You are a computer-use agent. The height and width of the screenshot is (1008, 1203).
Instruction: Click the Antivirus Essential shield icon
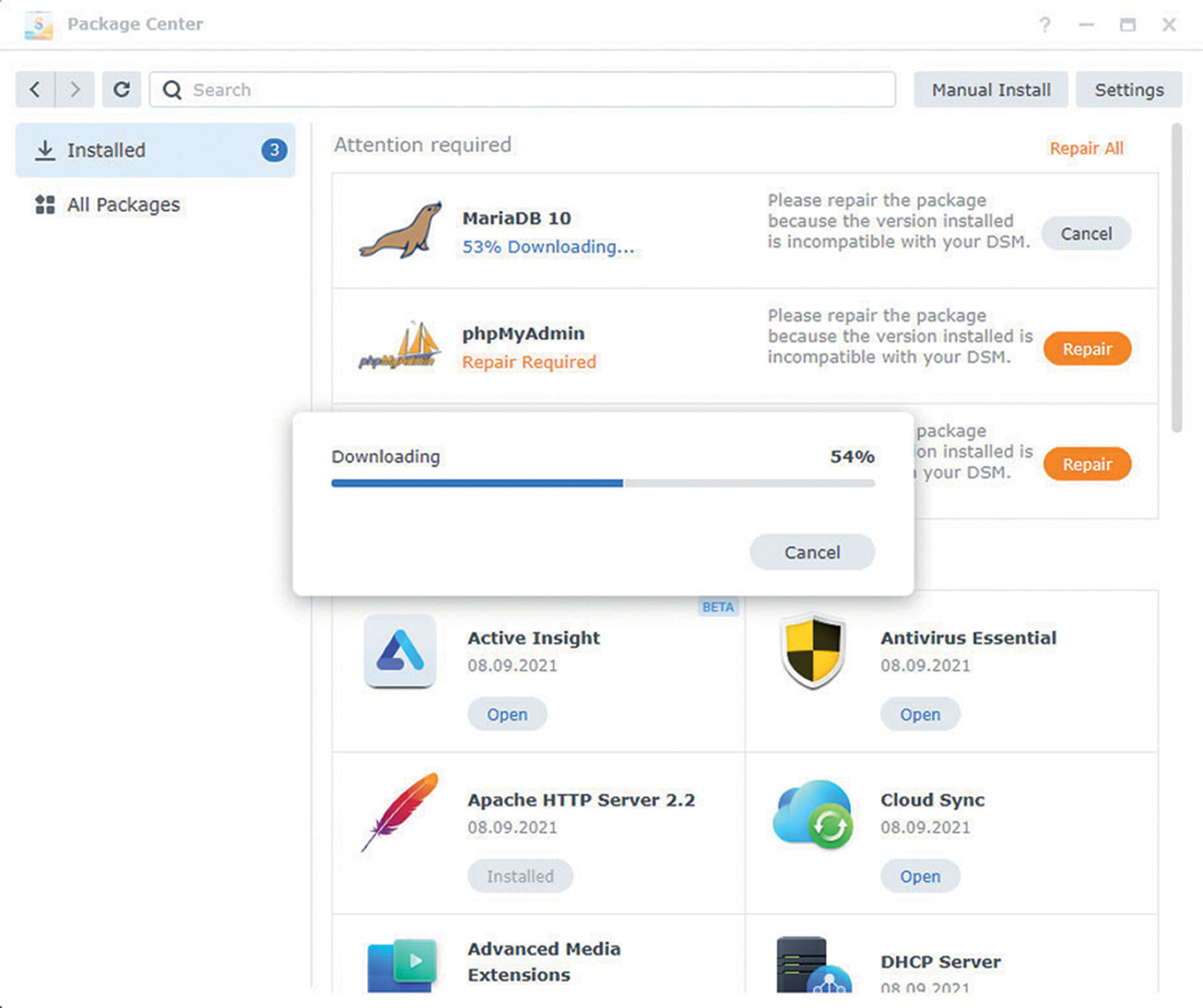pos(812,651)
